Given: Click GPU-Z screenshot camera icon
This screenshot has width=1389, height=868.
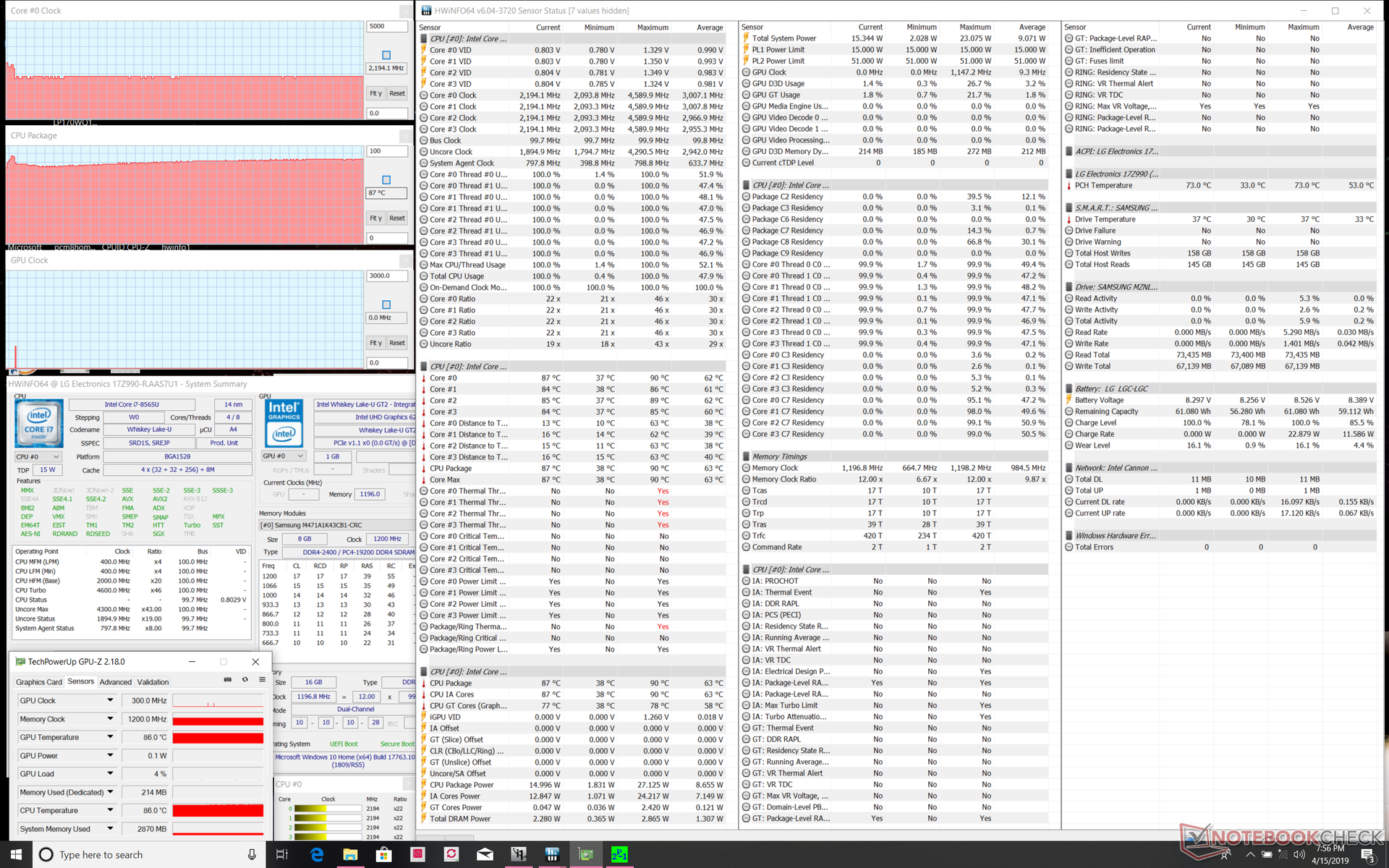Looking at the screenshot, I should pyautogui.click(x=227, y=680).
